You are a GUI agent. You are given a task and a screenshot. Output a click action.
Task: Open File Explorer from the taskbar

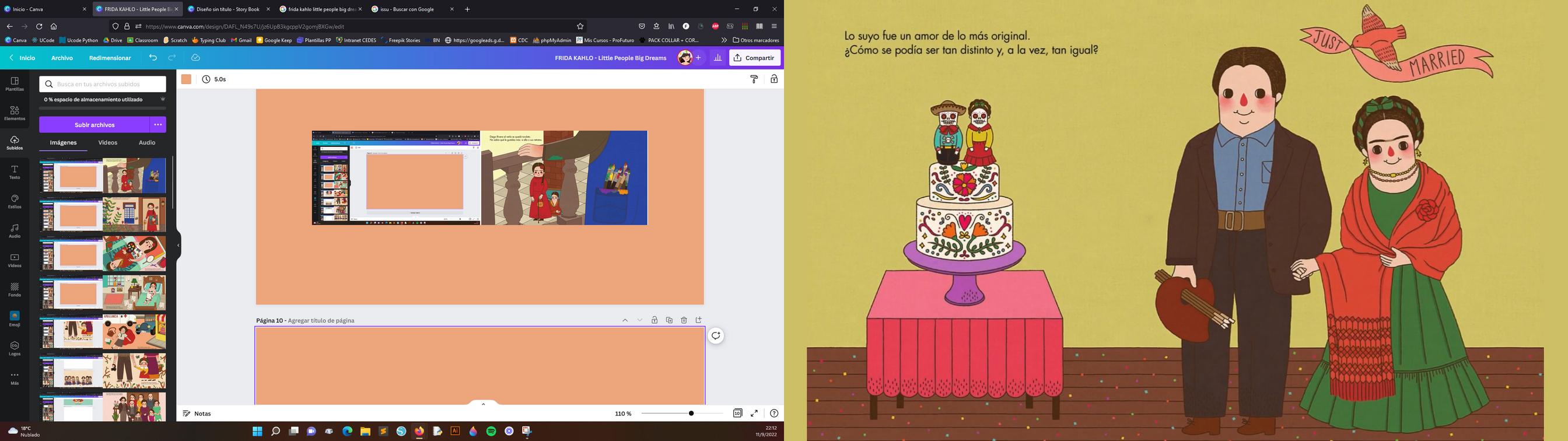(365, 431)
